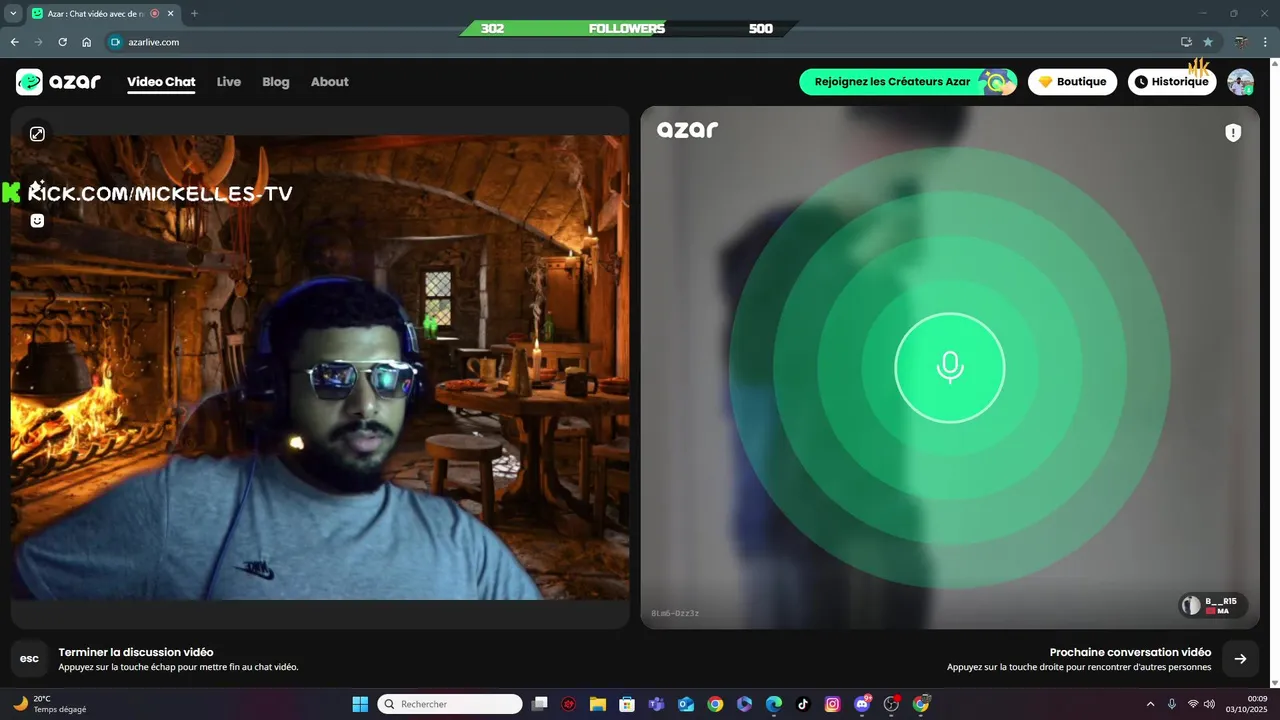
Task: Click the tray microphone icon
Action: pyautogui.click(x=1172, y=704)
